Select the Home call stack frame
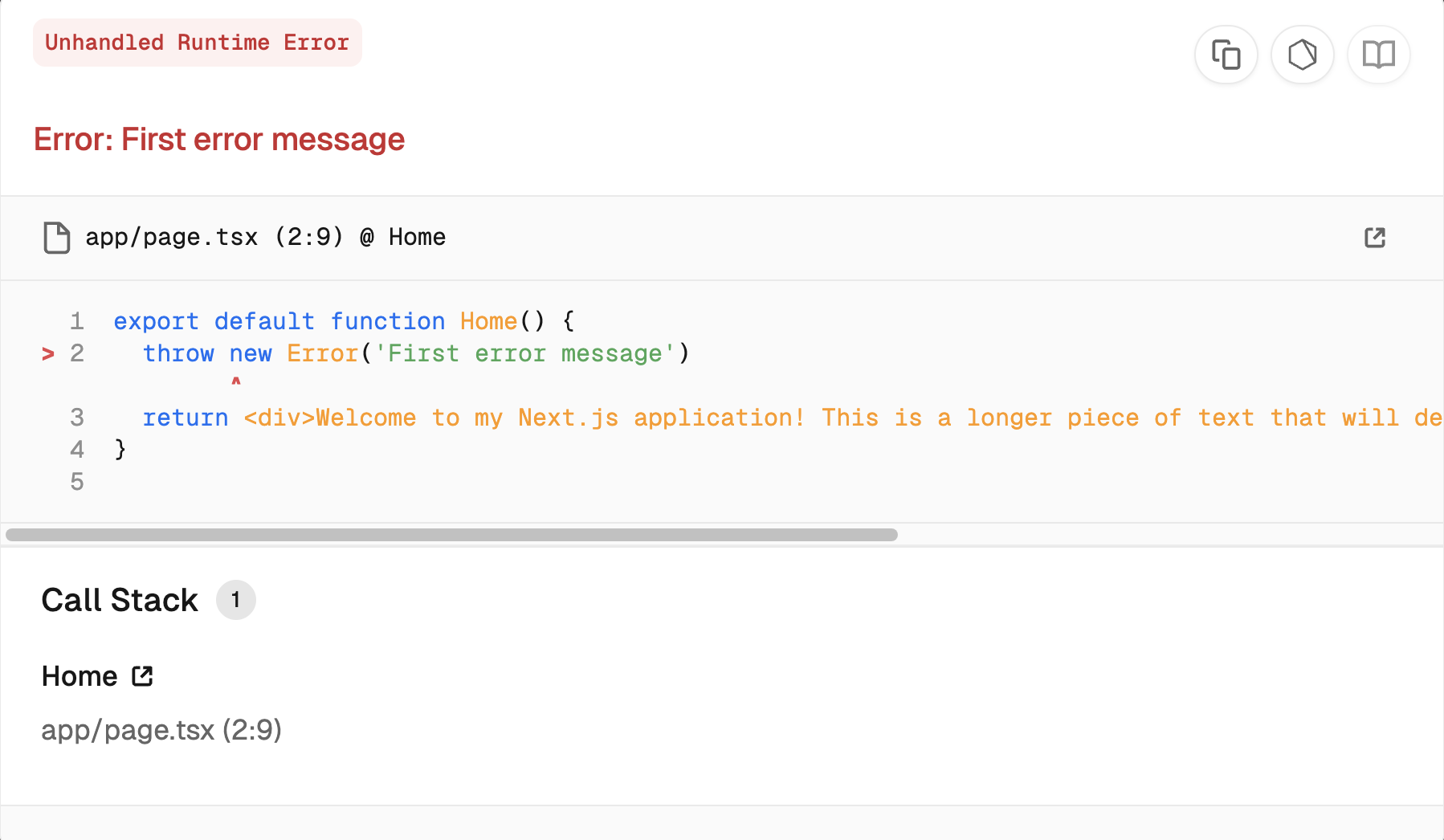The height and width of the screenshot is (840, 1444). 80,676
